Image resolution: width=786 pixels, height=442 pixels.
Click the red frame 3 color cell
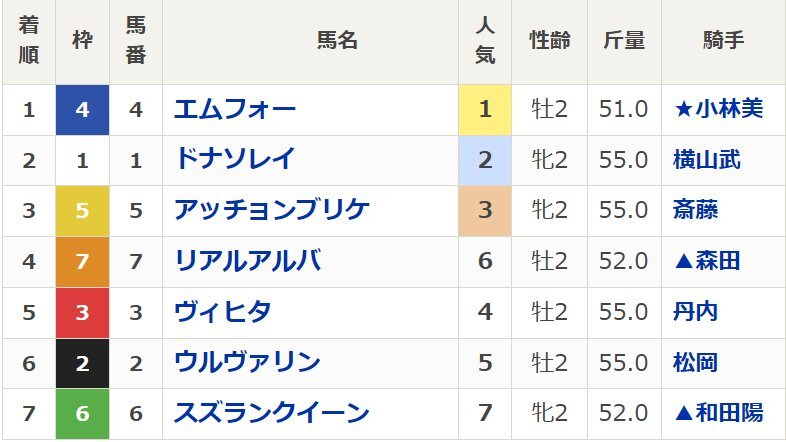pos(82,312)
